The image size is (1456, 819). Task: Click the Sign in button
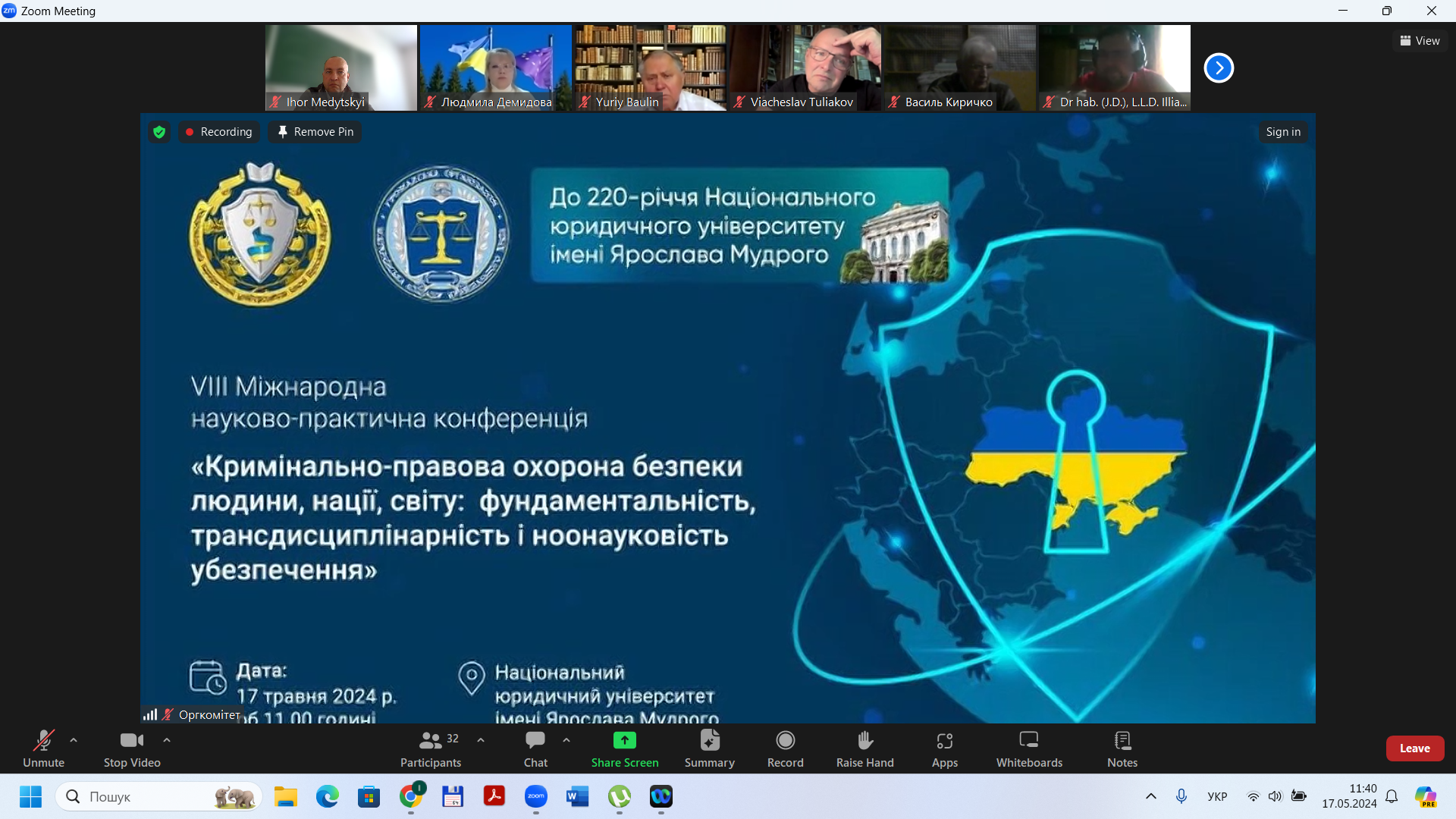[1283, 132]
